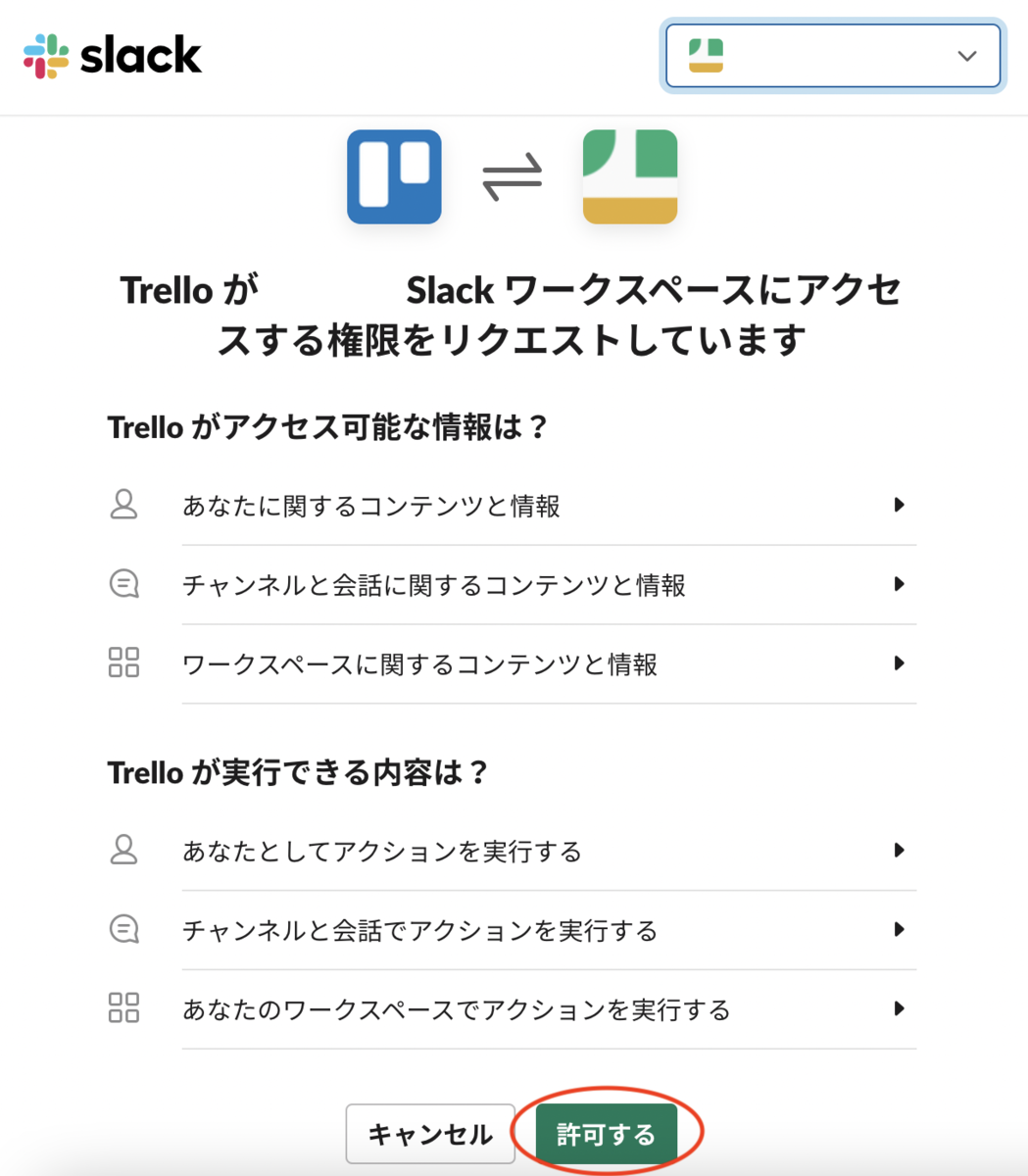Click the chat bubble icon beside チャンネルと会話でアクションを実行する
1028x1176 pixels.
(123, 929)
